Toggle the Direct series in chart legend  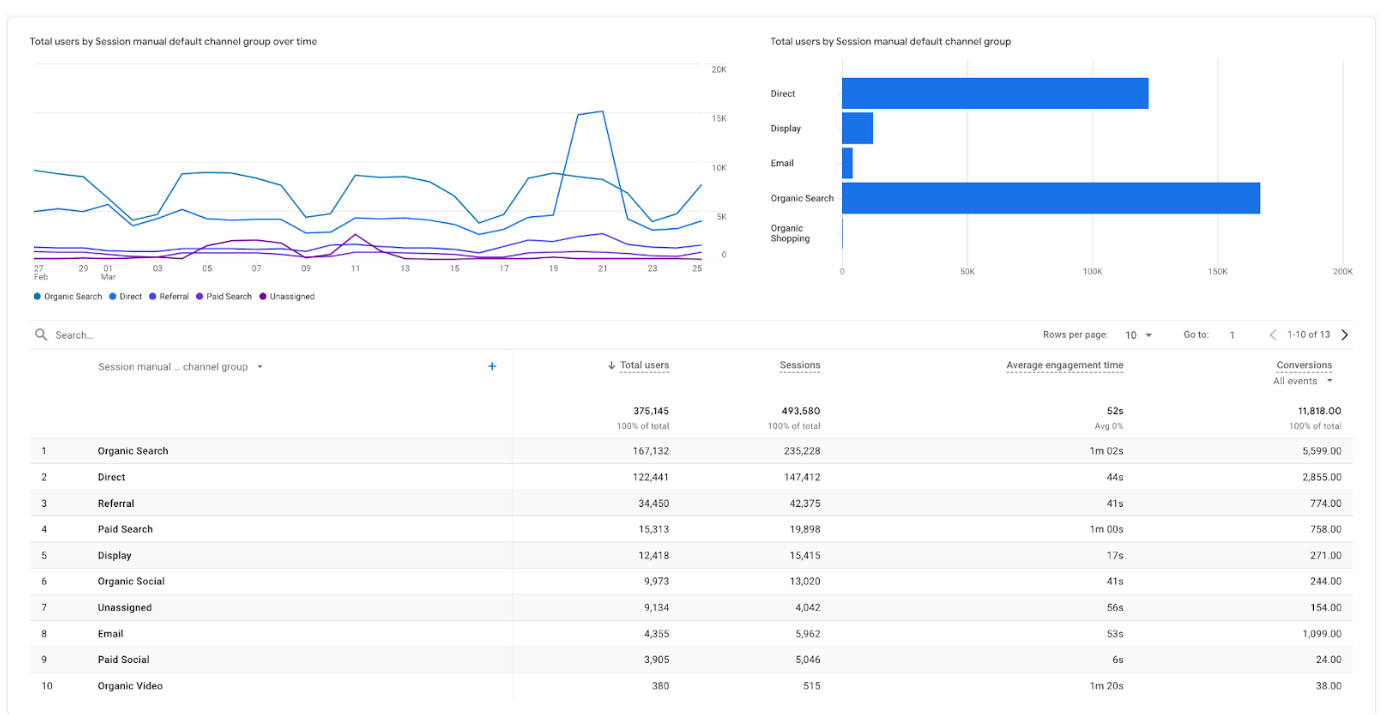pyautogui.click(x=126, y=297)
